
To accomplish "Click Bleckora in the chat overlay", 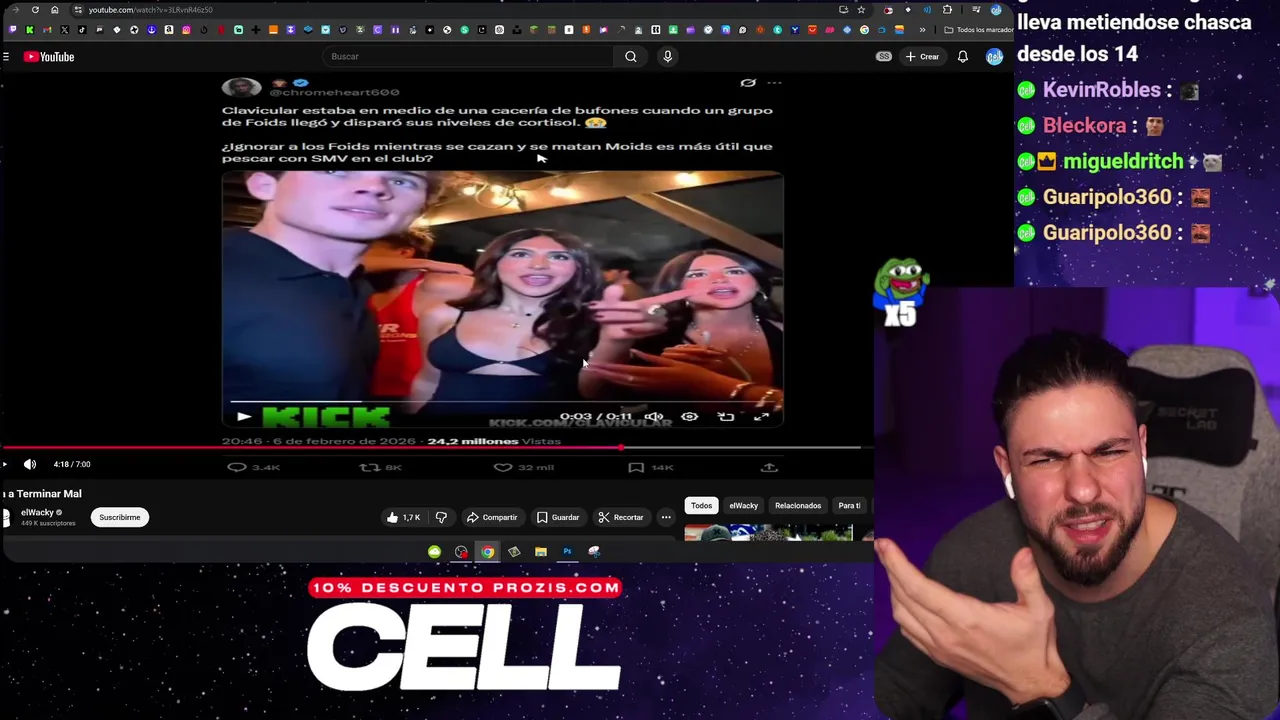I will [x=1085, y=126].
